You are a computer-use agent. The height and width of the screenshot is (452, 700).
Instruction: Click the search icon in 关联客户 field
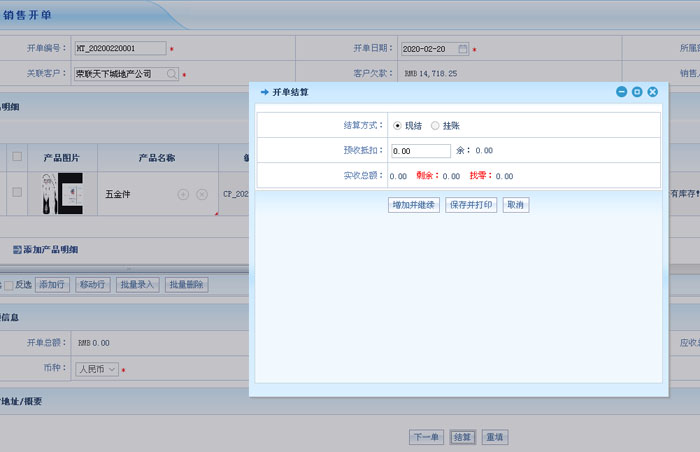pos(172,74)
